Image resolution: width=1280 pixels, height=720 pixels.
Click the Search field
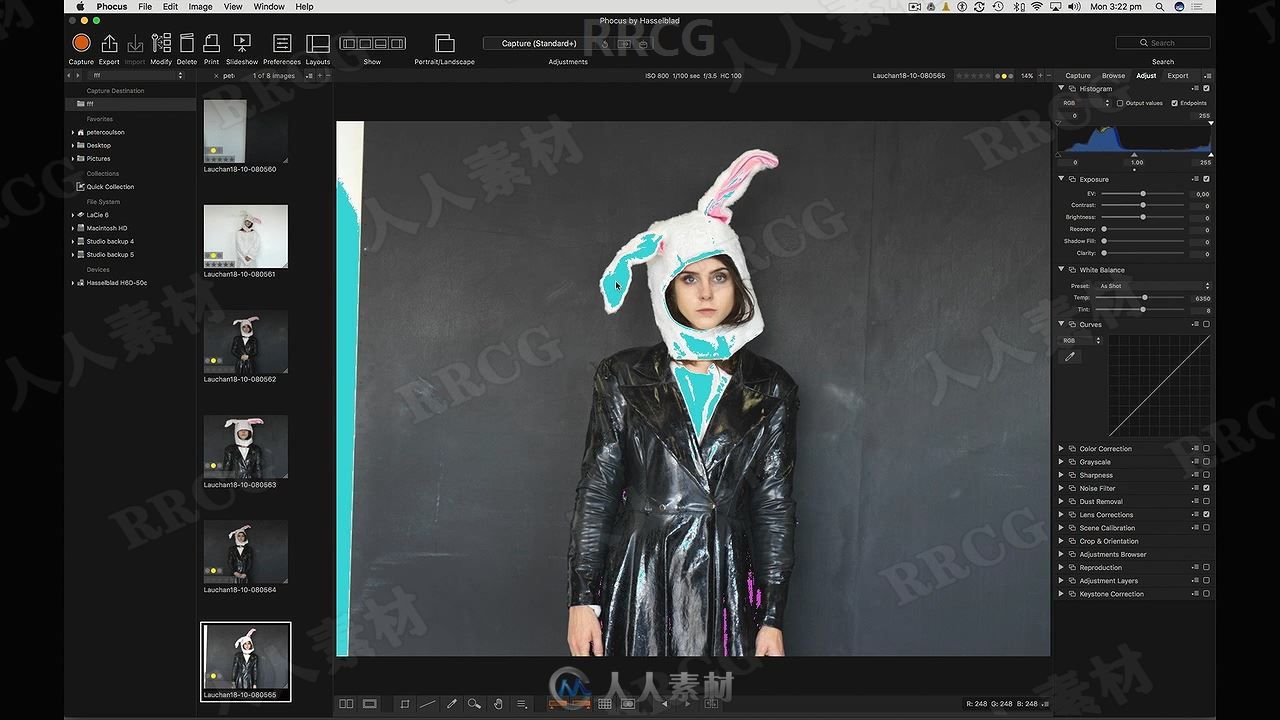[x=1163, y=43]
